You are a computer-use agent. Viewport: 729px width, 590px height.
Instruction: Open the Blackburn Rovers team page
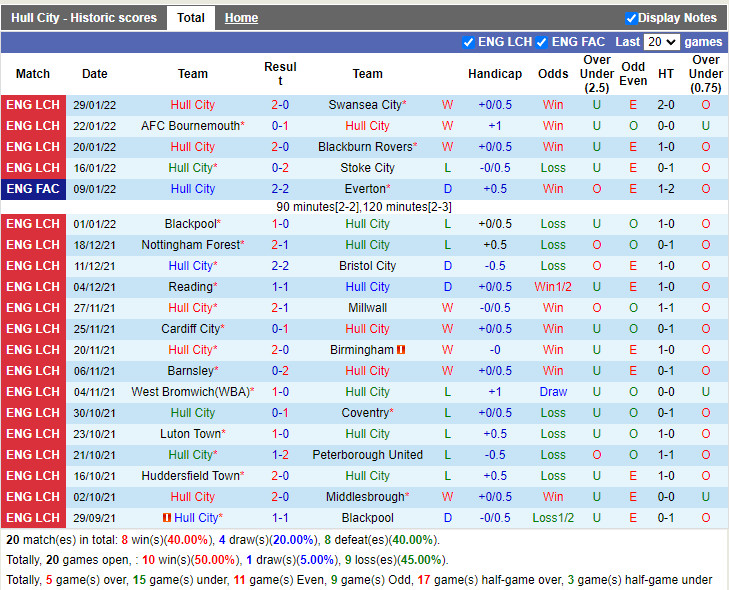pos(364,147)
